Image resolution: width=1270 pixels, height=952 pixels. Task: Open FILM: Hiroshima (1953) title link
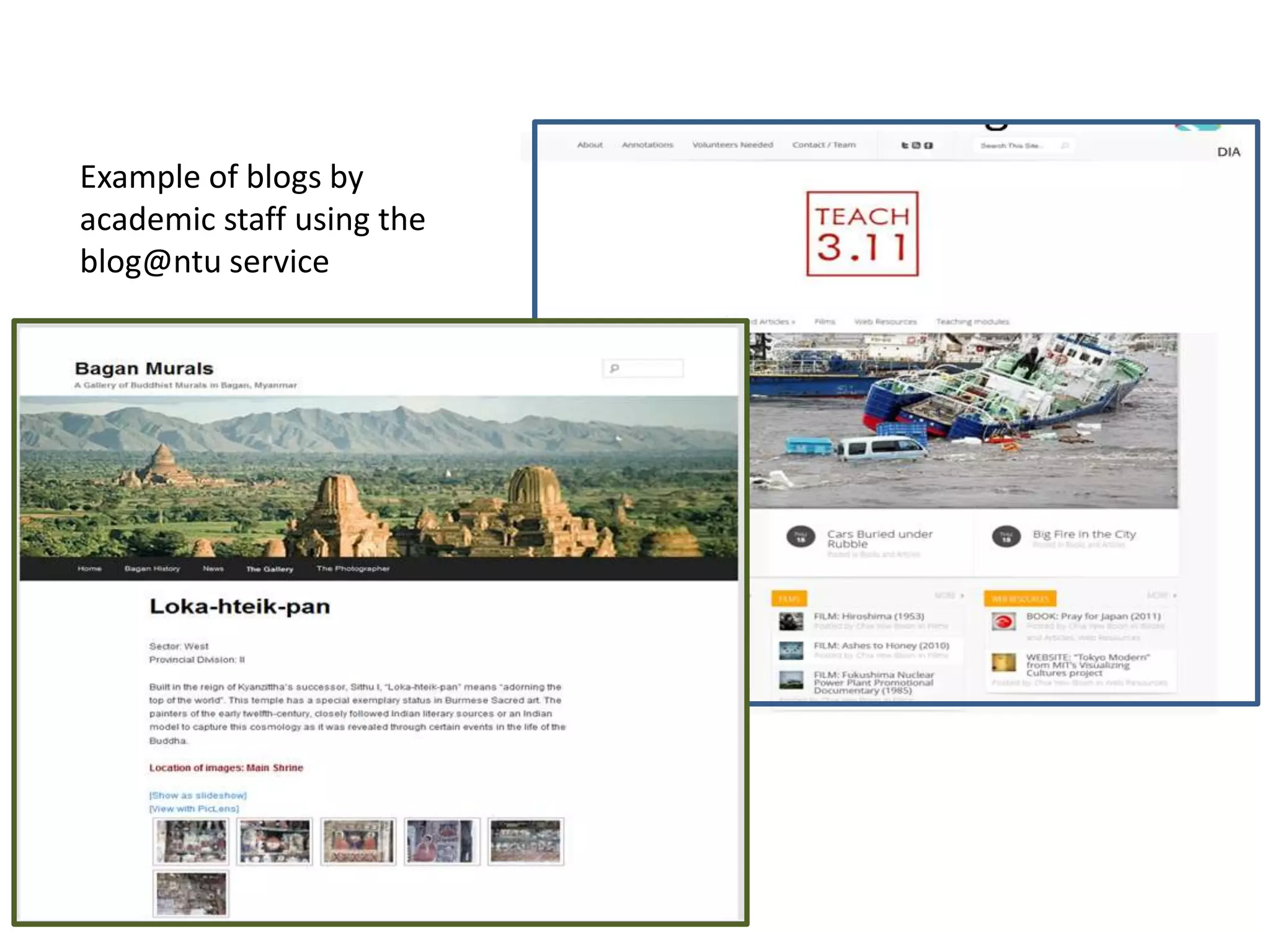(869, 616)
